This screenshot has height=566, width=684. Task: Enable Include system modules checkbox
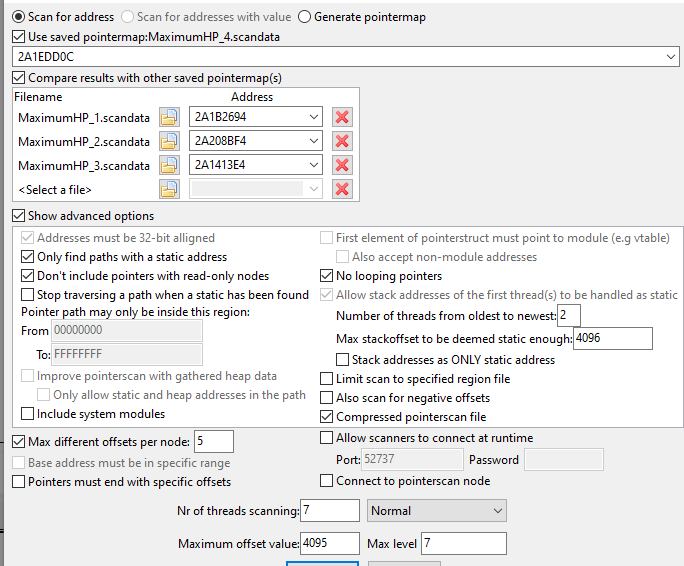pyautogui.click(x=27, y=413)
